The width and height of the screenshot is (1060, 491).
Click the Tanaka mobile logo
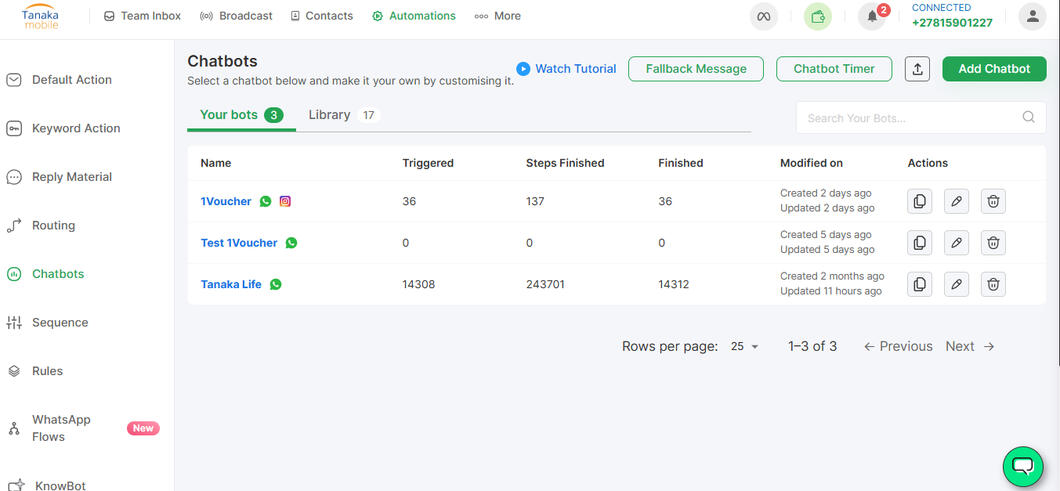(x=41, y=16)
